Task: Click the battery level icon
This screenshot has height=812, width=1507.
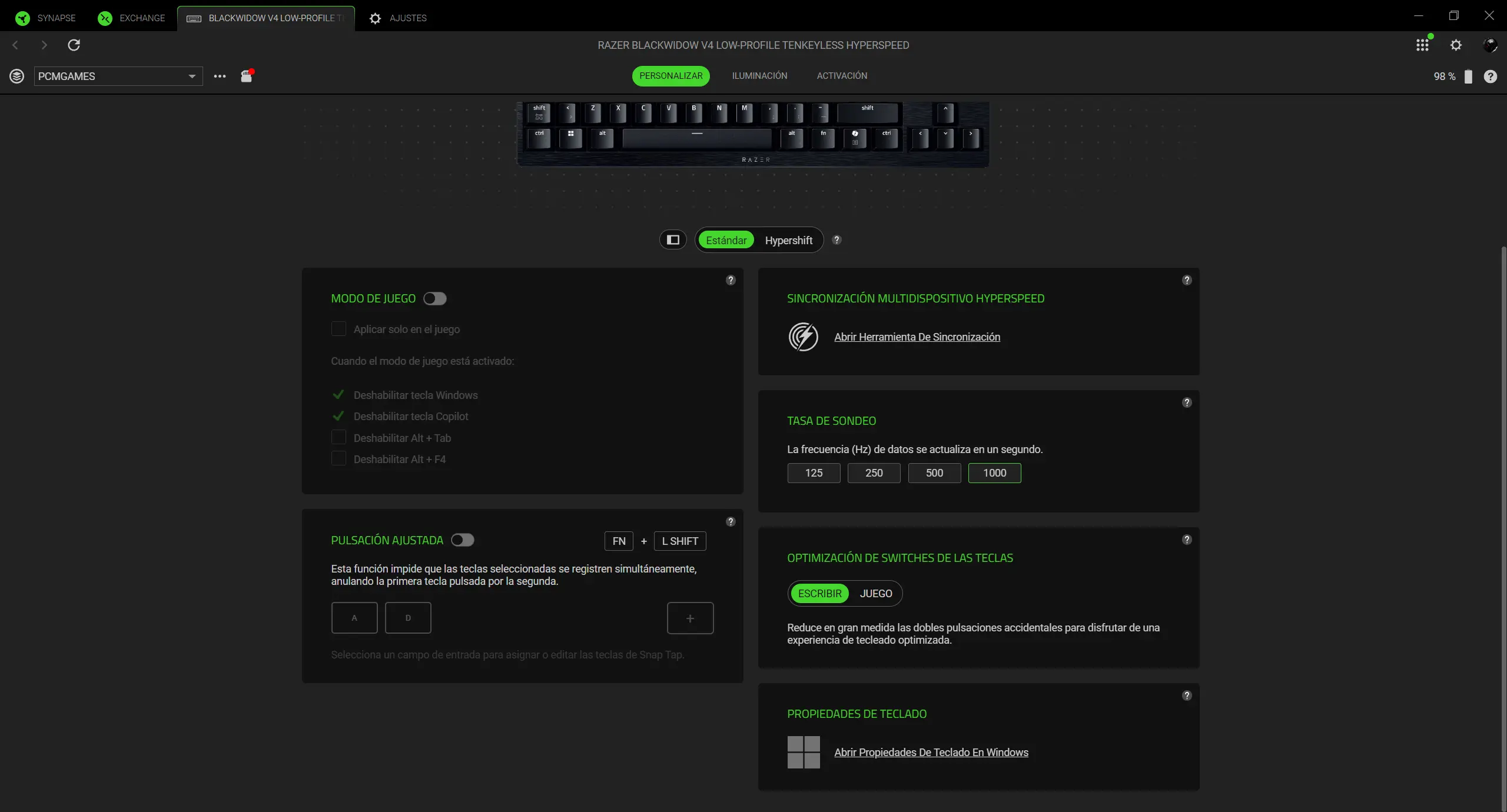Action: click(1468, 76)
